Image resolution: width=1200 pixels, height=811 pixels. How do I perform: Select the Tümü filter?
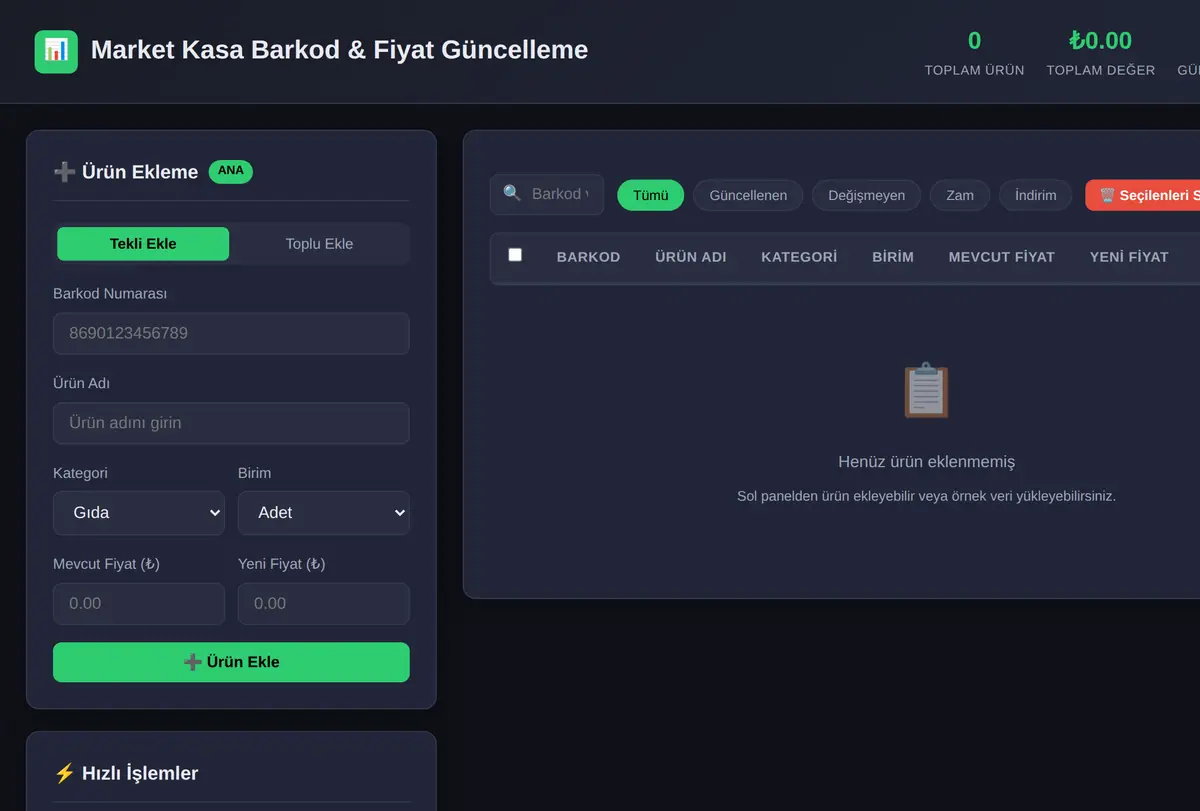pyautogui.click(x=650, y=195)
